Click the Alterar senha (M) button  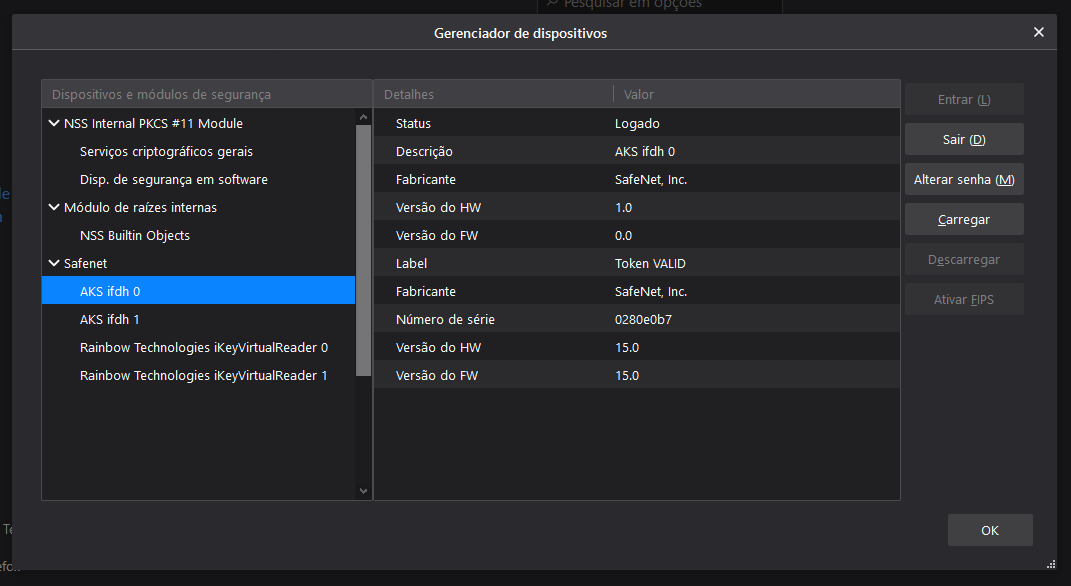[964, 180]
